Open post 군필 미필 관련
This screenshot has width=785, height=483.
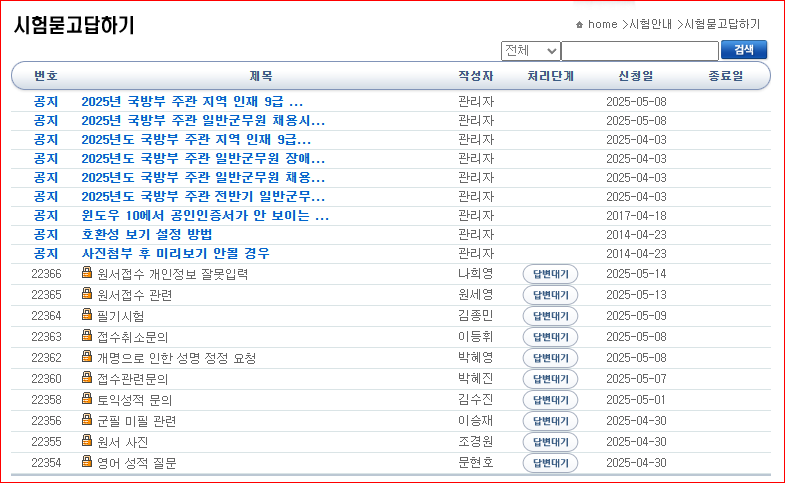click(137, 421)
